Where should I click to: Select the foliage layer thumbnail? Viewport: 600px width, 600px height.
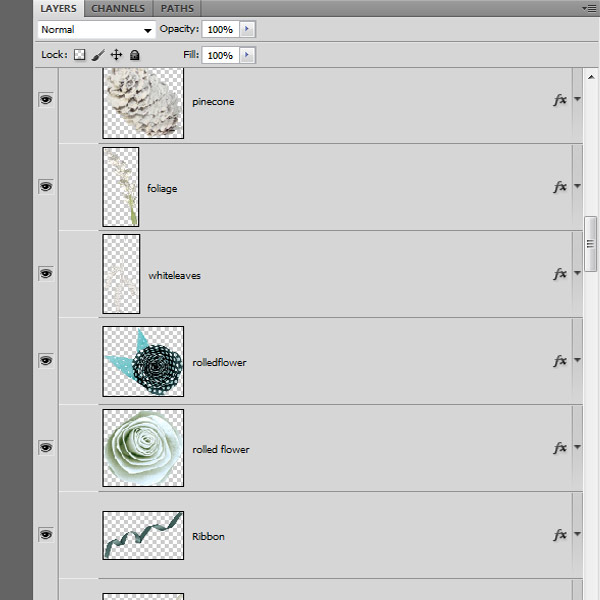pyautogui.click(x=121, y=187)
